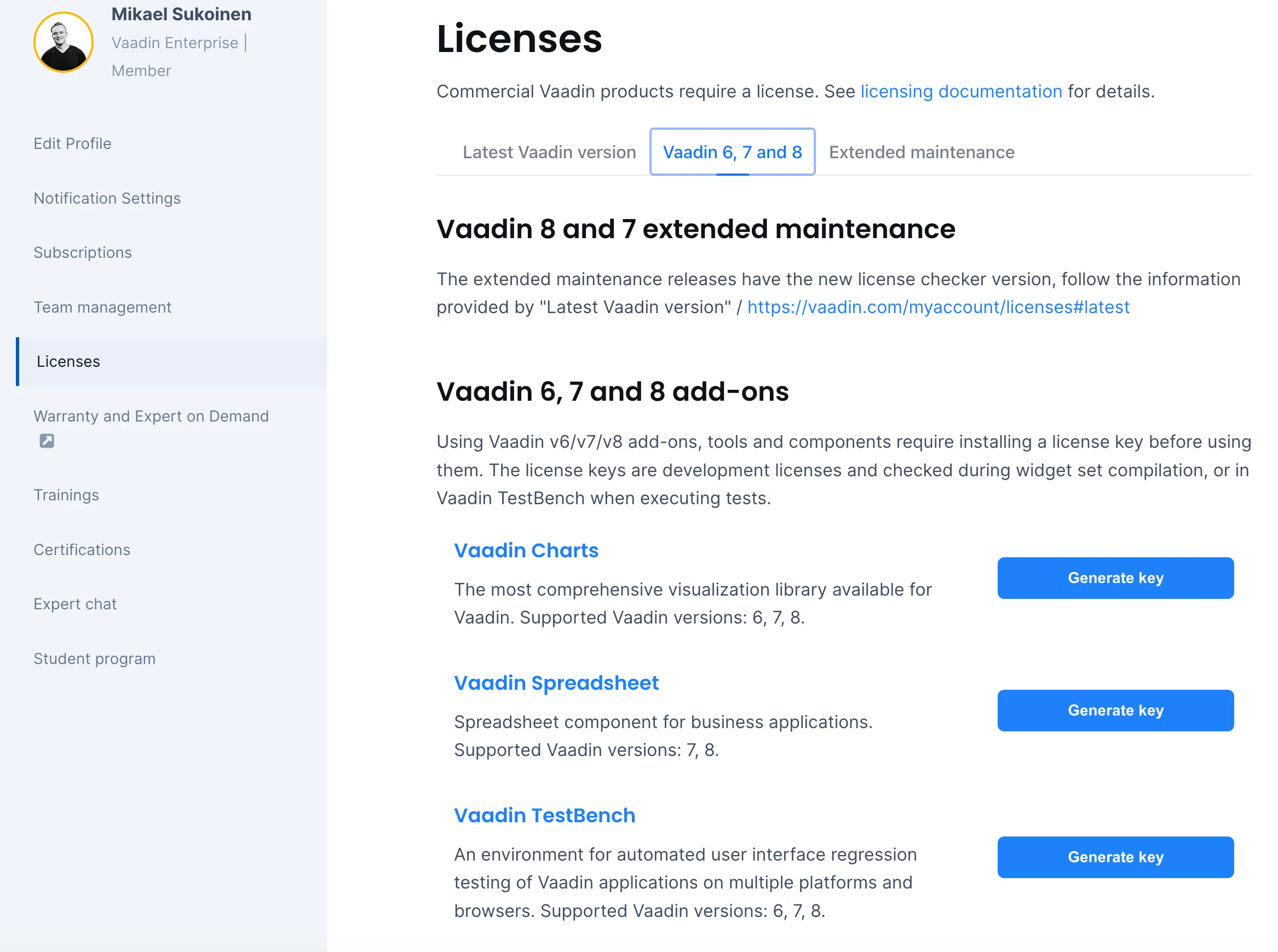Switch to the Extended maintenance tab
This screenshot has width=1278, height=952.
(x=920, y=152)
